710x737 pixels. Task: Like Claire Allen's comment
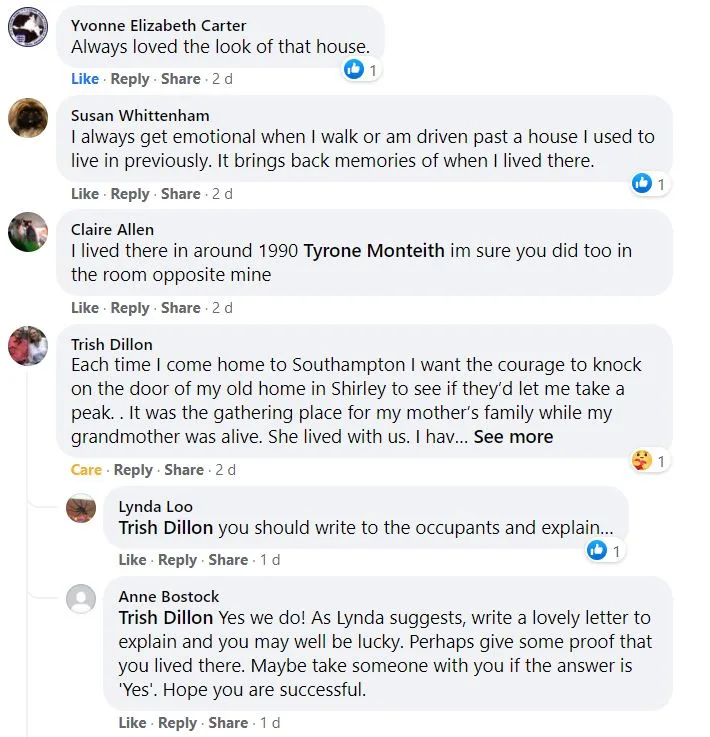(85, 308)
